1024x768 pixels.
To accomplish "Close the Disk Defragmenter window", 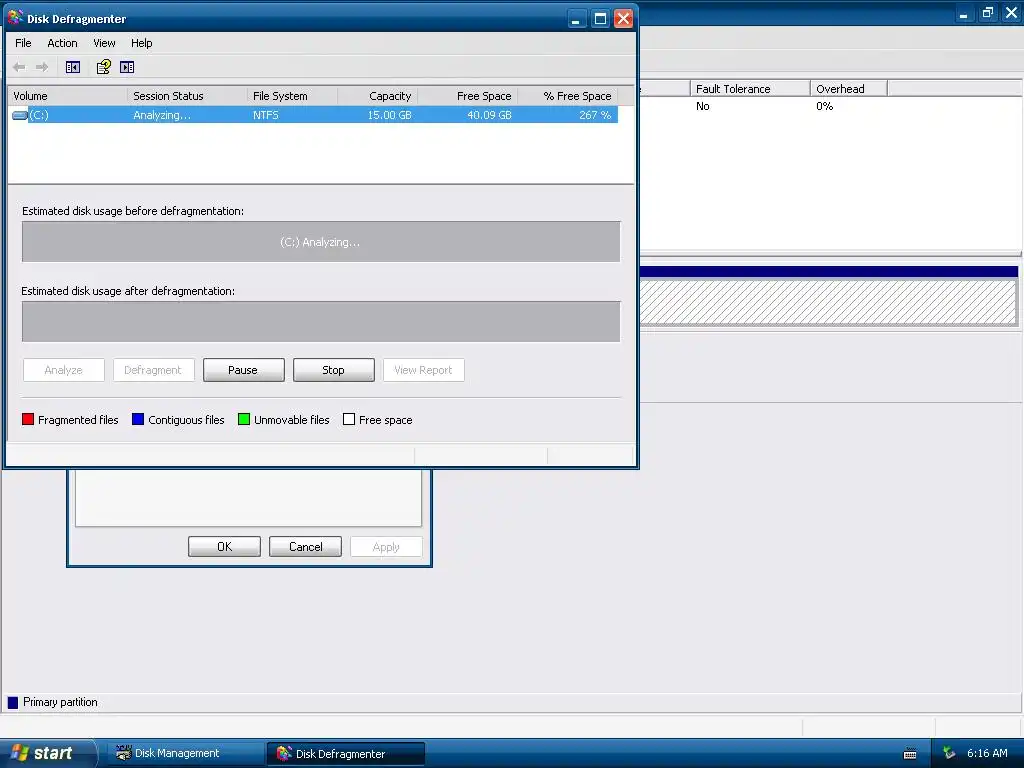I will pos(624,19).
